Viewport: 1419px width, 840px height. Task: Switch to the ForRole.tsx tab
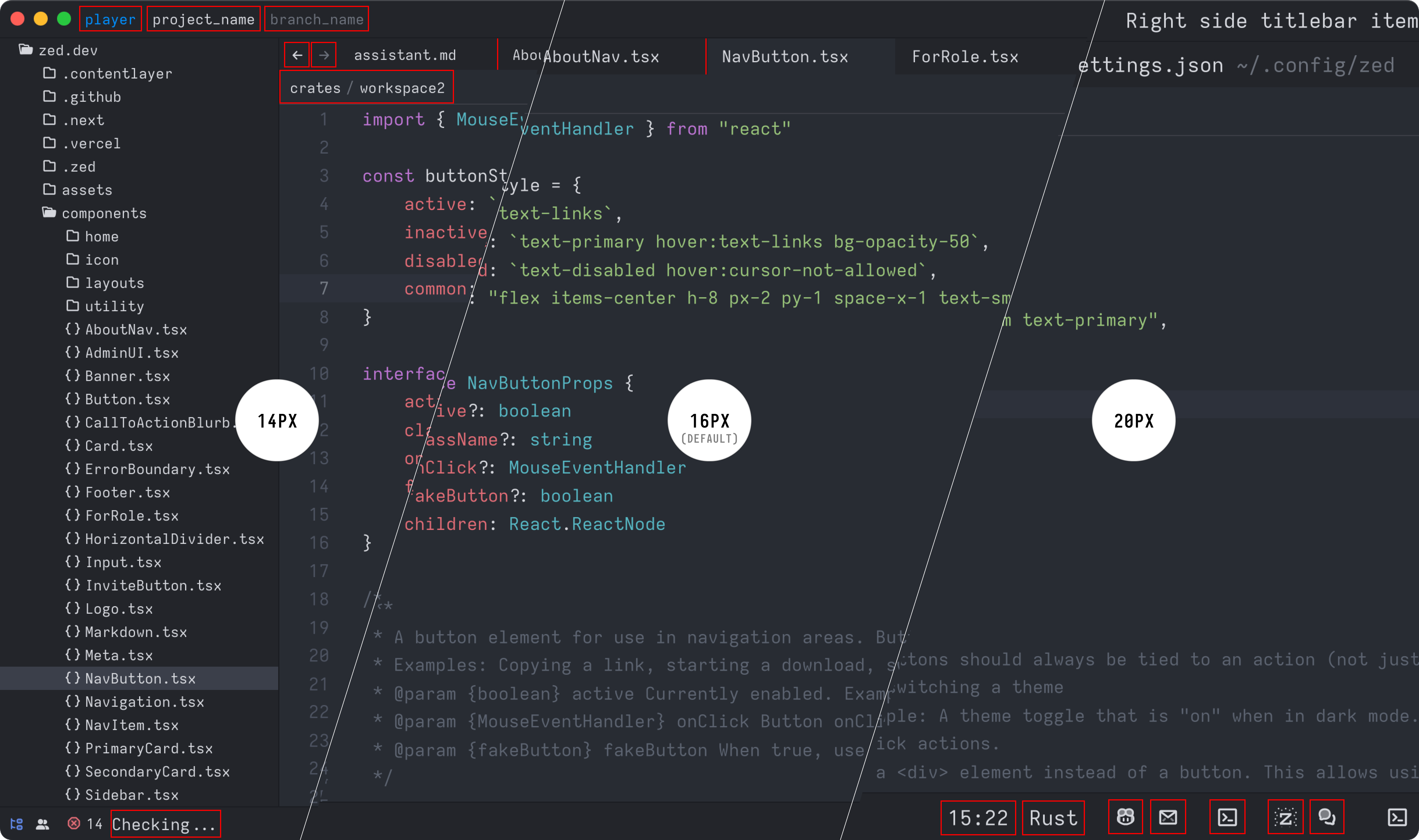[x=964, y=57]
